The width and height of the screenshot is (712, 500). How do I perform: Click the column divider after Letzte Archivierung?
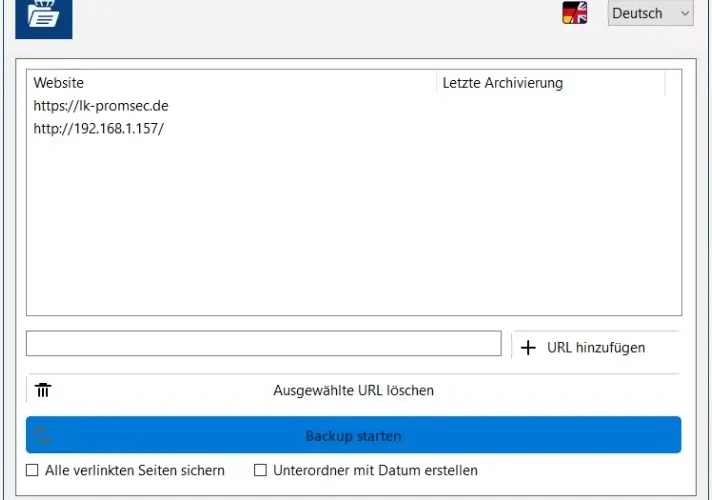click(x=665, y=83)
